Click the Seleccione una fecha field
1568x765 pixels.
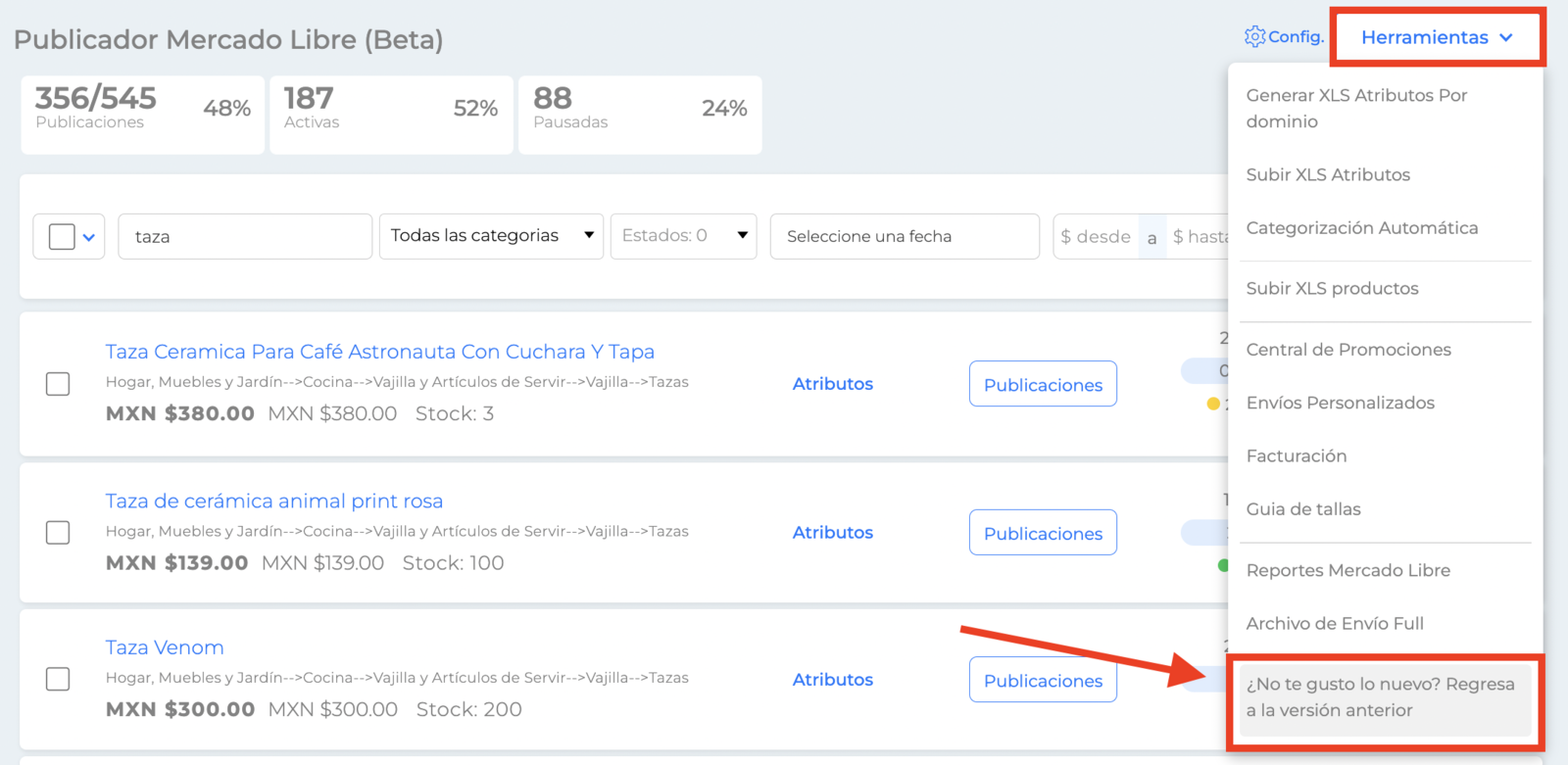[905, 236]
